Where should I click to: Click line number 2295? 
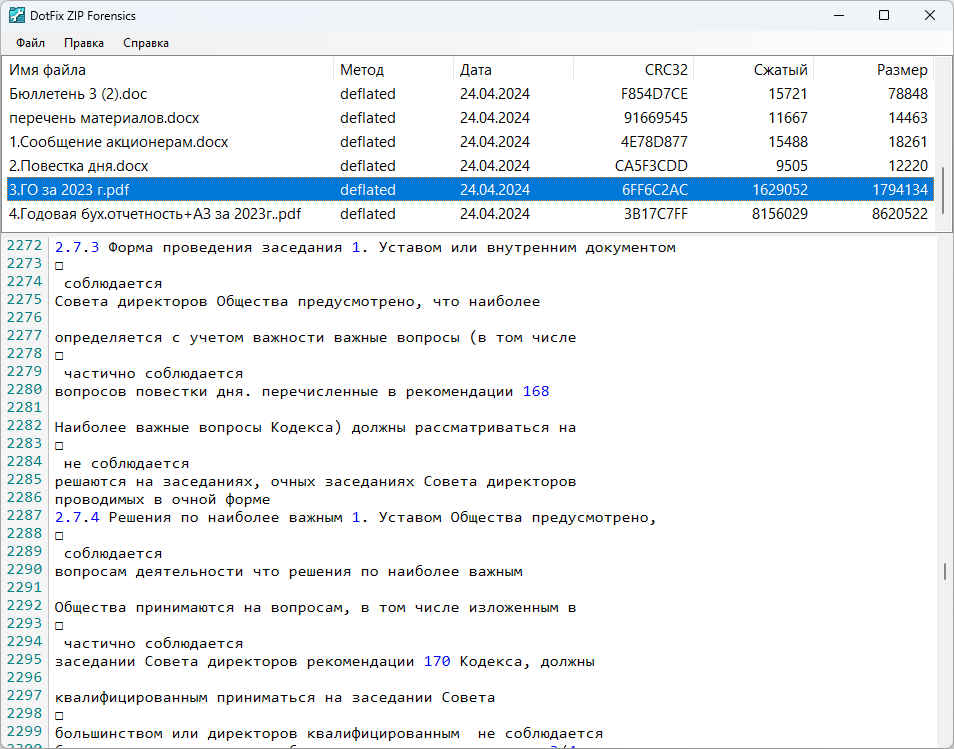[x=24, y=660]
